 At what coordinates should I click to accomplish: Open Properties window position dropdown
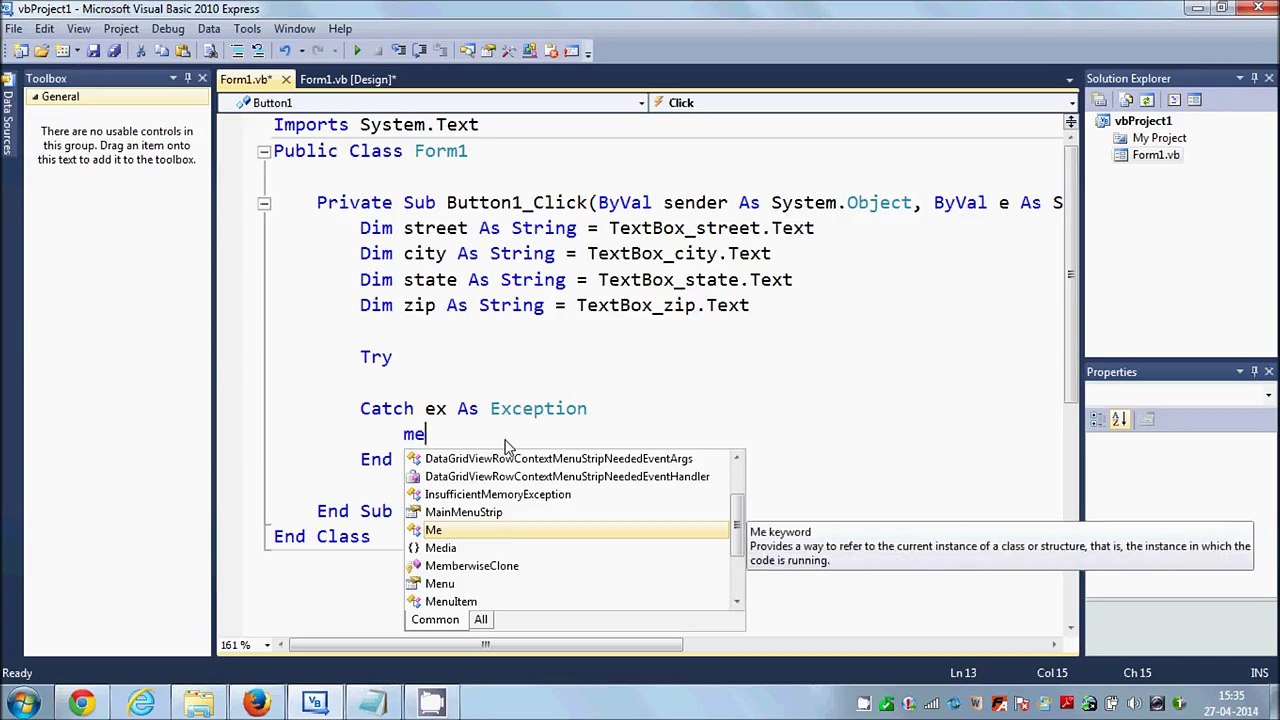point(1240,372)
